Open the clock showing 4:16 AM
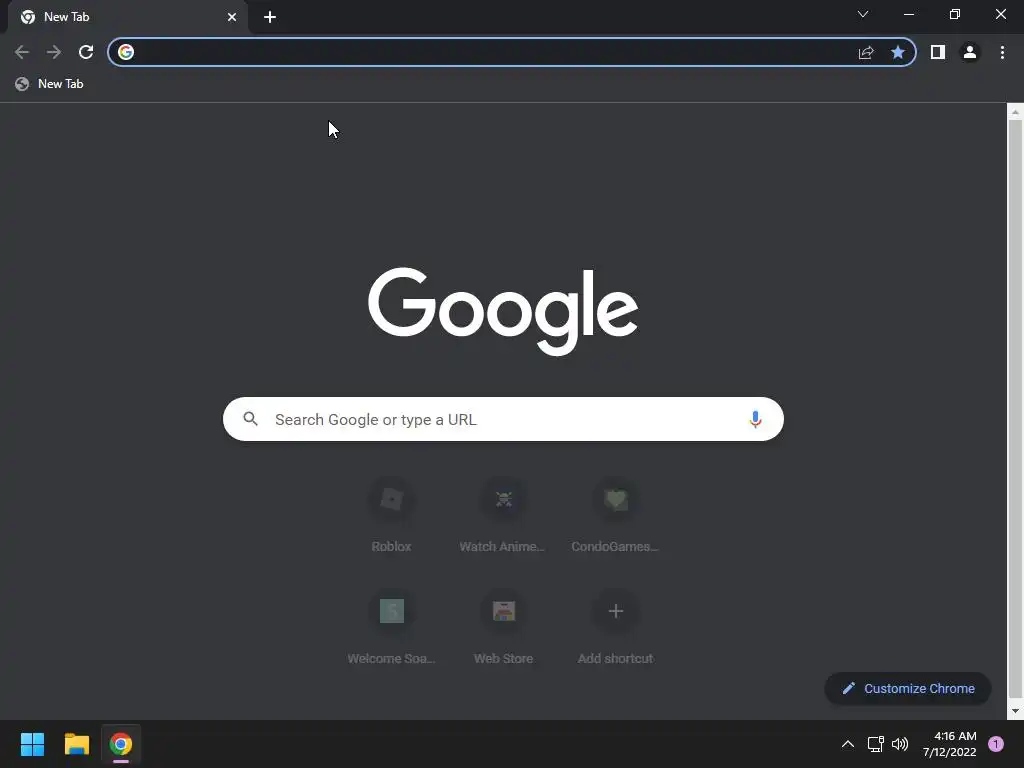The image size is (1024, 768). point(950,744)
